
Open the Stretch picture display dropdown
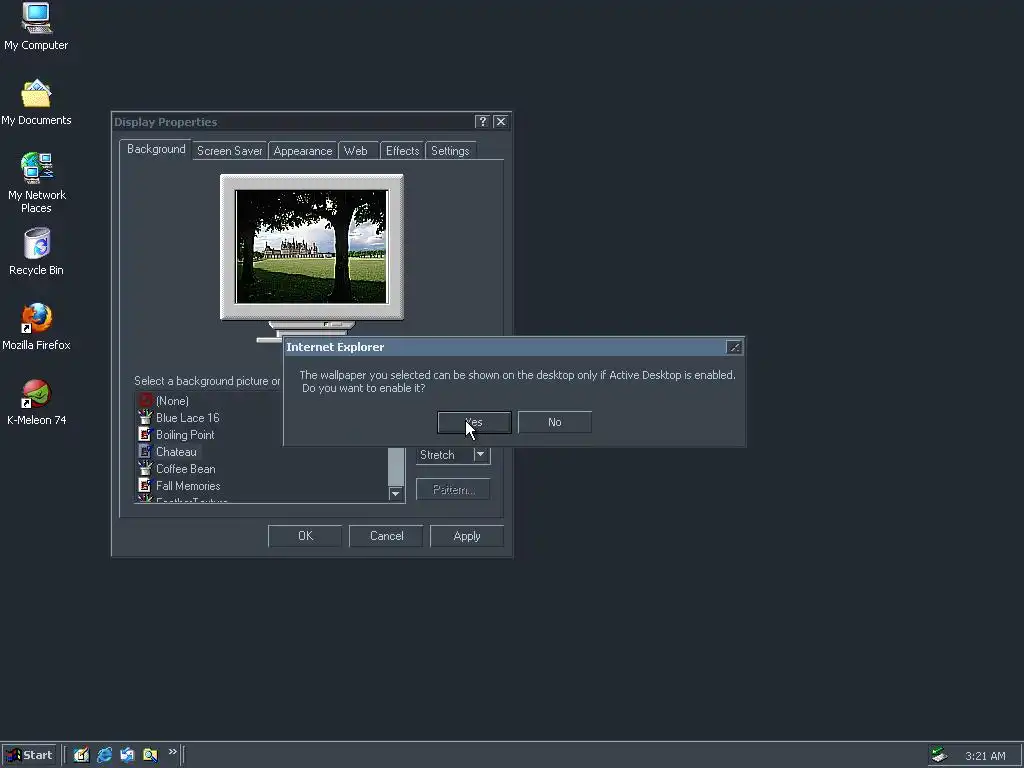(481, 455)
